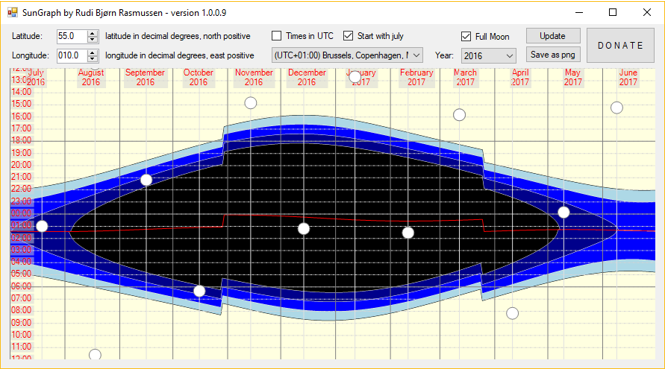Toggle the Full Moon checkbox

tap(466, 37)
